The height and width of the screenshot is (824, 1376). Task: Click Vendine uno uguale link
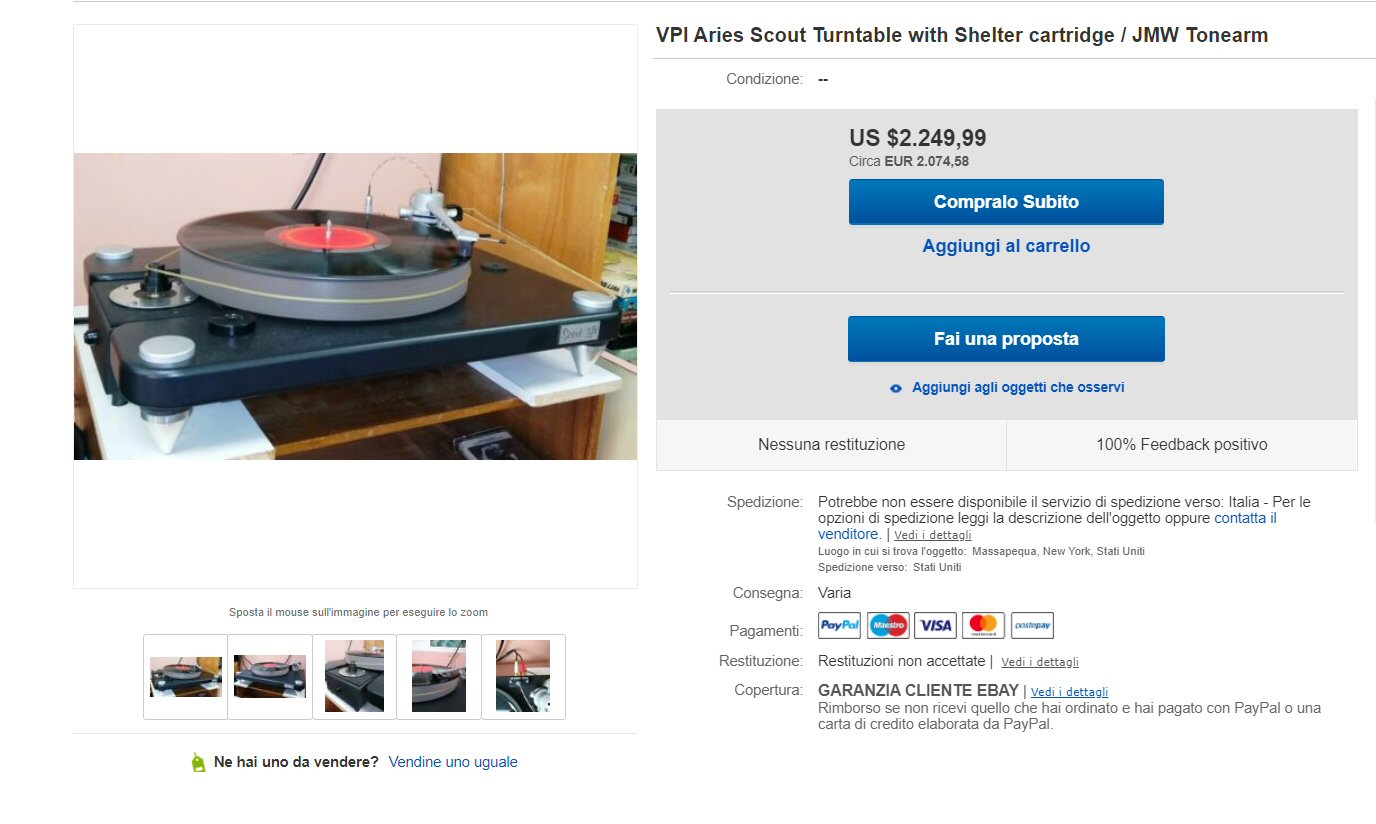click(453, 762)
